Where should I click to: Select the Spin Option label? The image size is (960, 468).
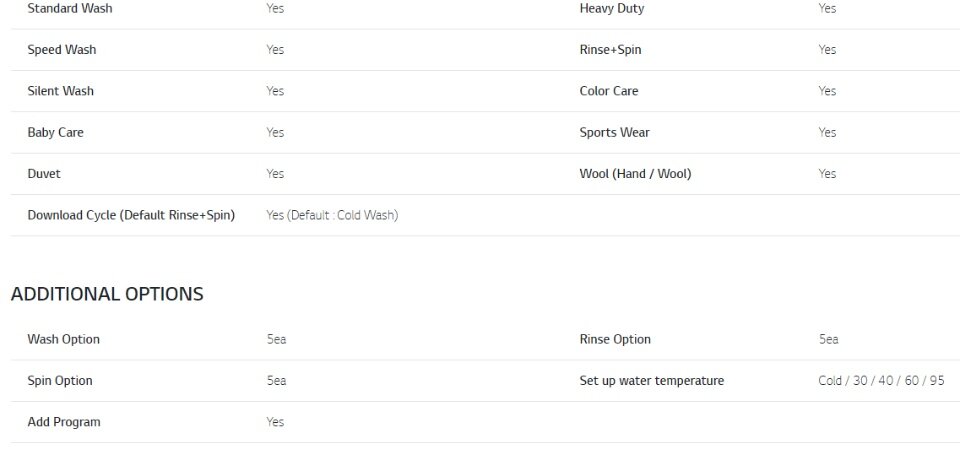point(60,380)
